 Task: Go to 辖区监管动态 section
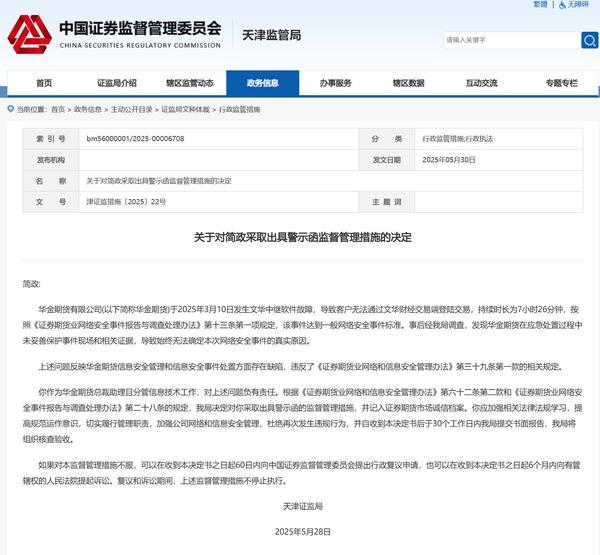click(x=190, y=83)
